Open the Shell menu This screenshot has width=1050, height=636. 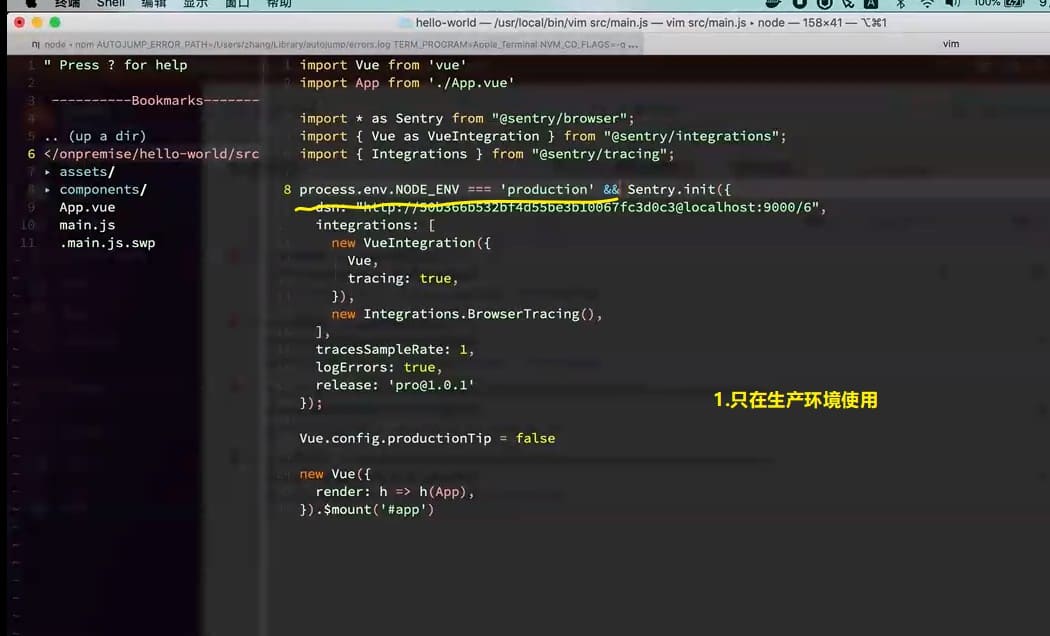[x=111, y=4]
